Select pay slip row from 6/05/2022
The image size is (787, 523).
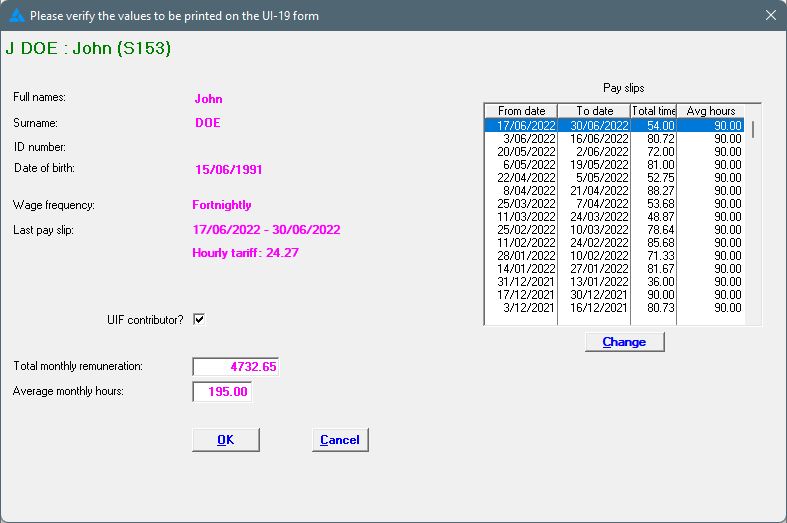coord(614,165)
